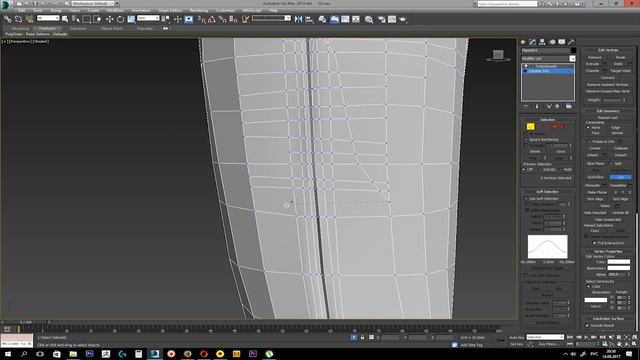Open the Graph Editors menu

point(170,10)
